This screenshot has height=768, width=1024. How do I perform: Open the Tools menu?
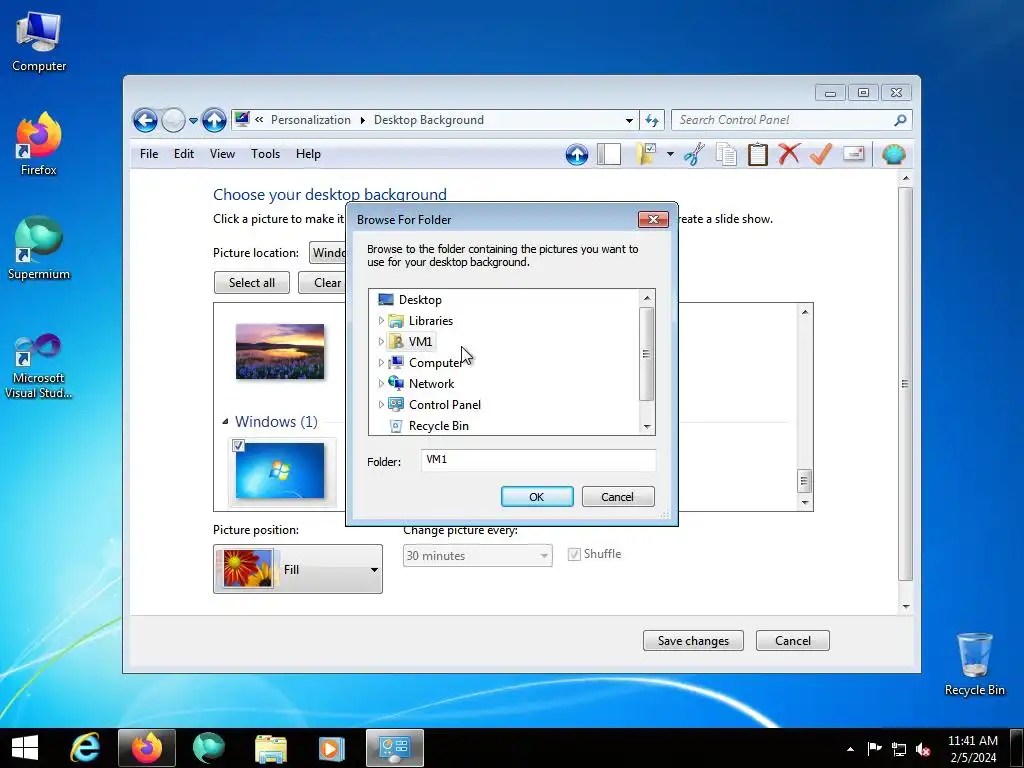coord(265,154)
